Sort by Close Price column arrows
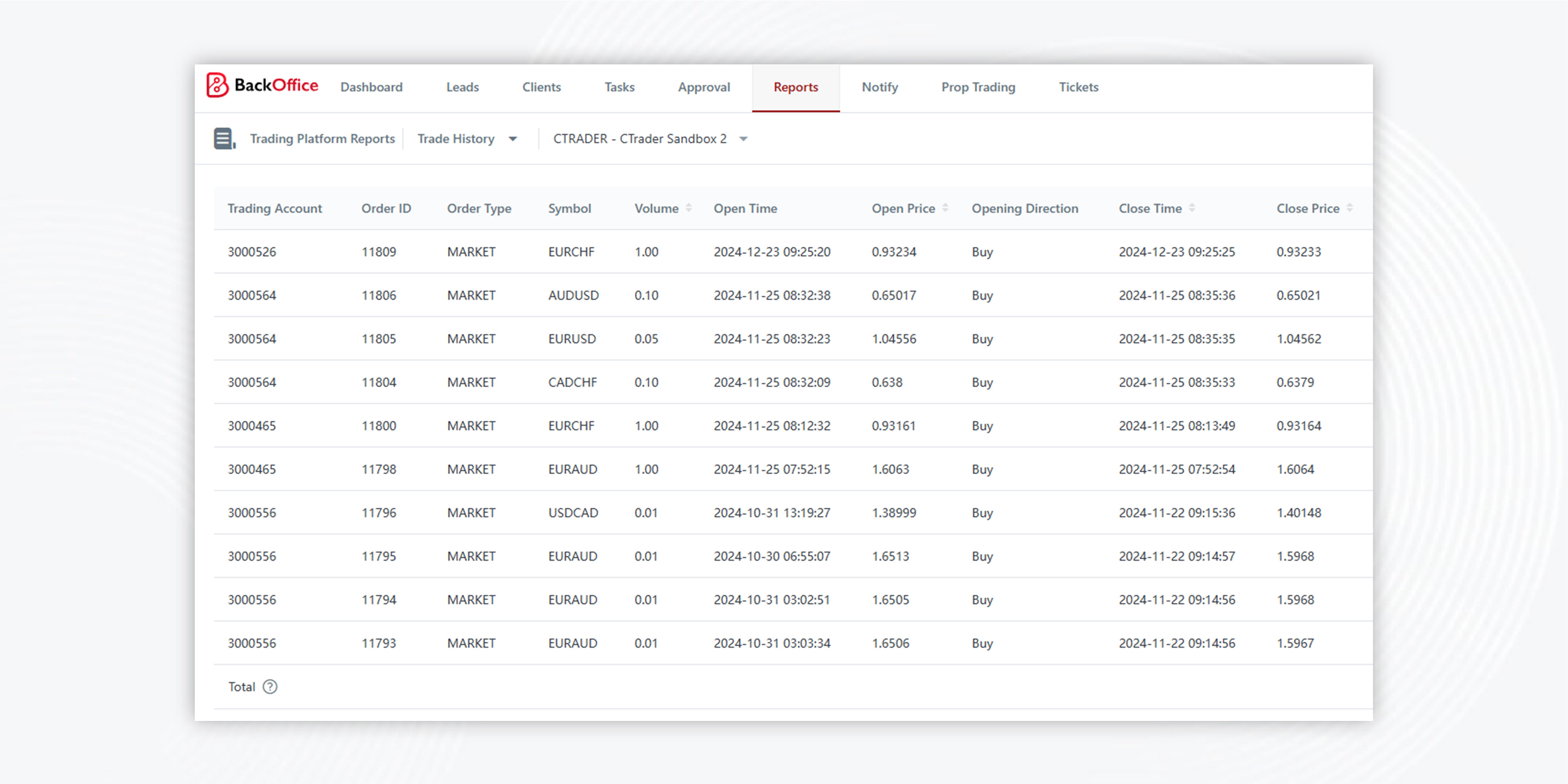Image resolution: width=1568 pixels, height=784 pixels. [1350, 208]
